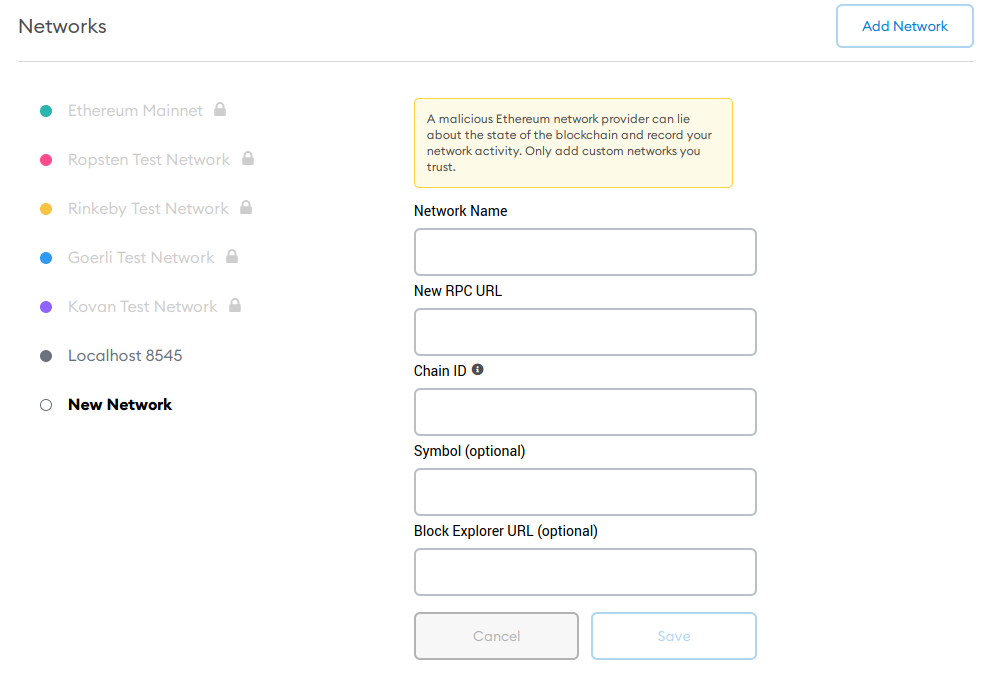Click the Chain ID info icon
The image size is (989, 682).
click(478, 370)
